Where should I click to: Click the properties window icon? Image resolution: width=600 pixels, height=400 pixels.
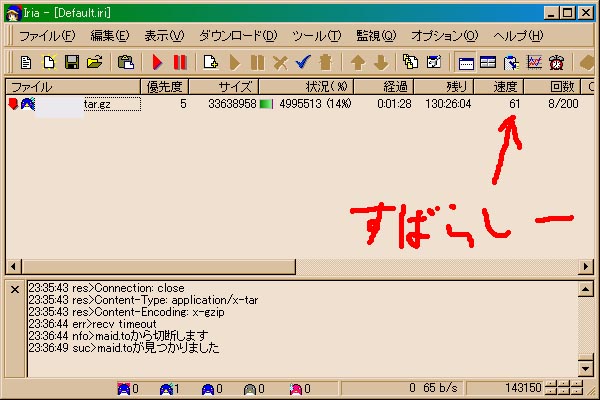point(434,62)
